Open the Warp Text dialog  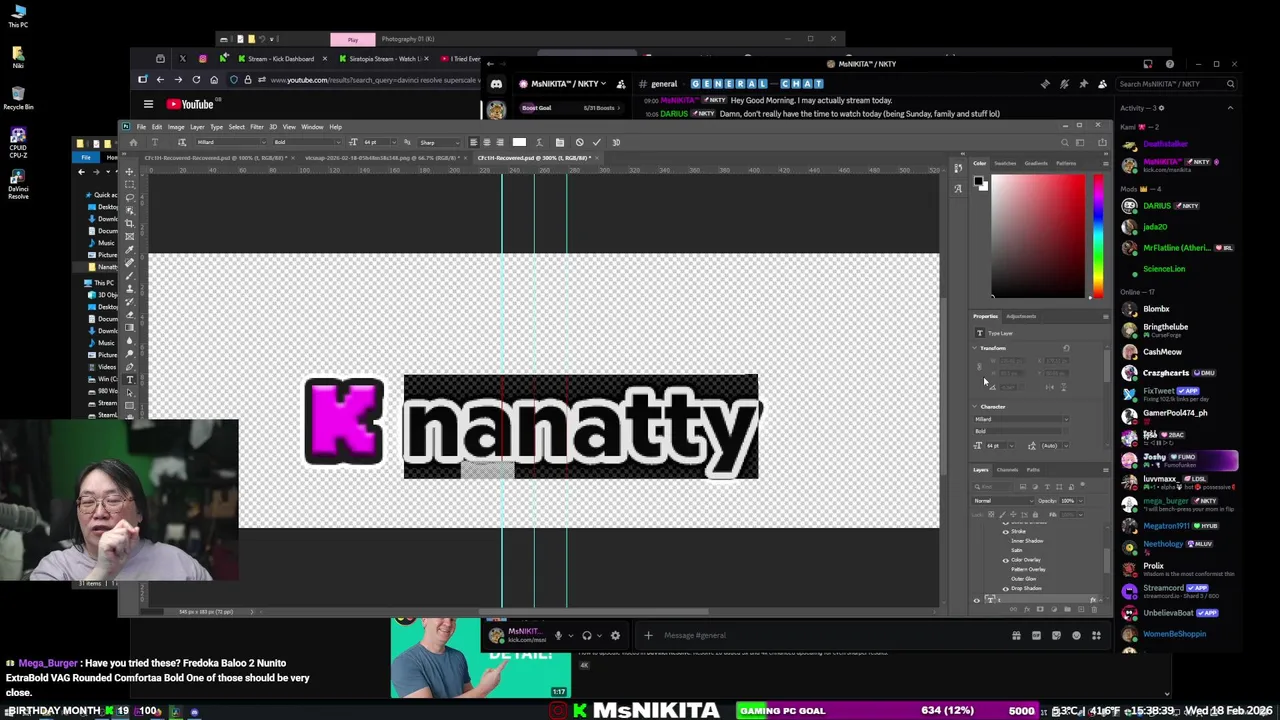click(540, 142)
